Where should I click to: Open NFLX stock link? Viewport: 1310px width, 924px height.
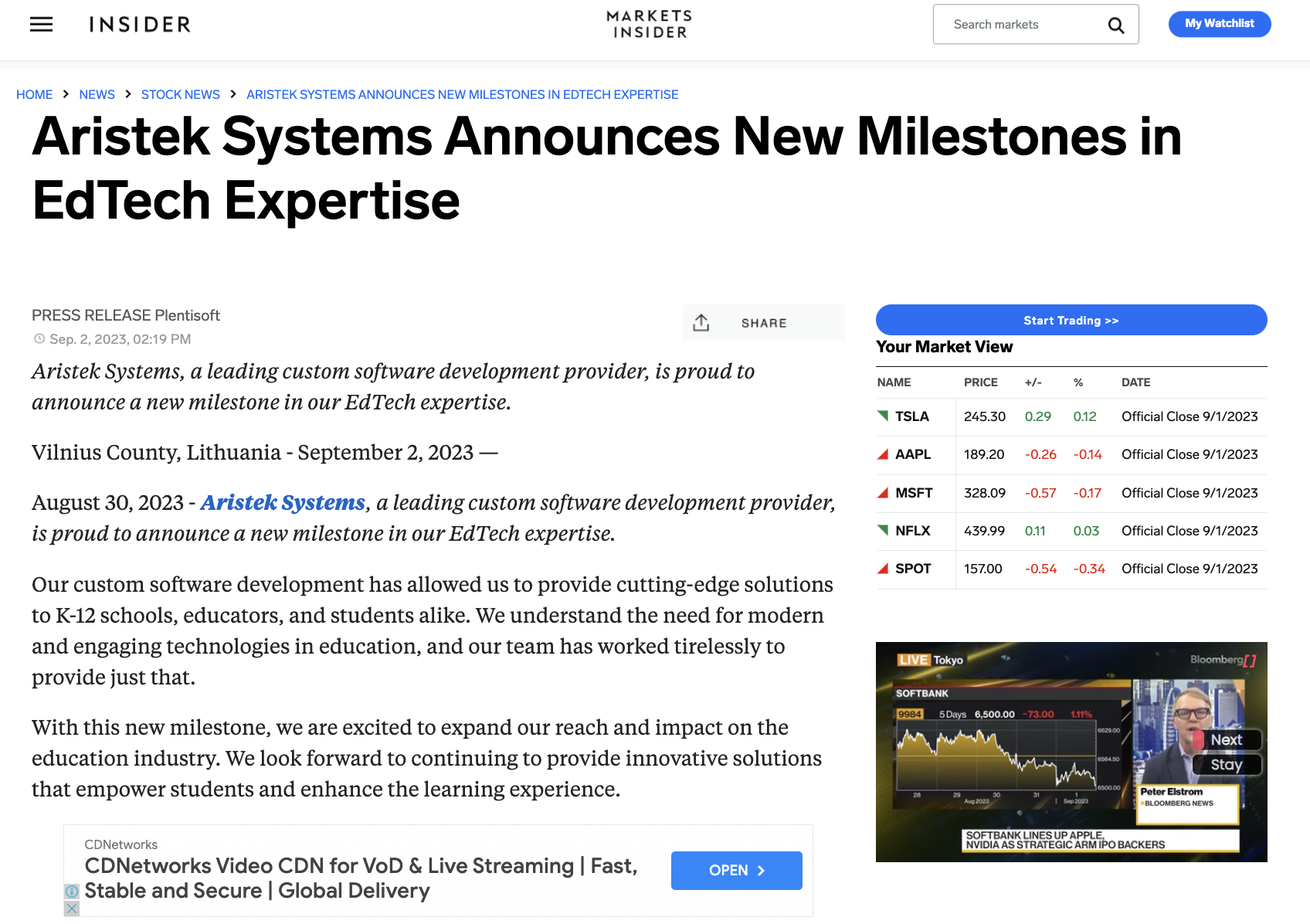point(913,531)
